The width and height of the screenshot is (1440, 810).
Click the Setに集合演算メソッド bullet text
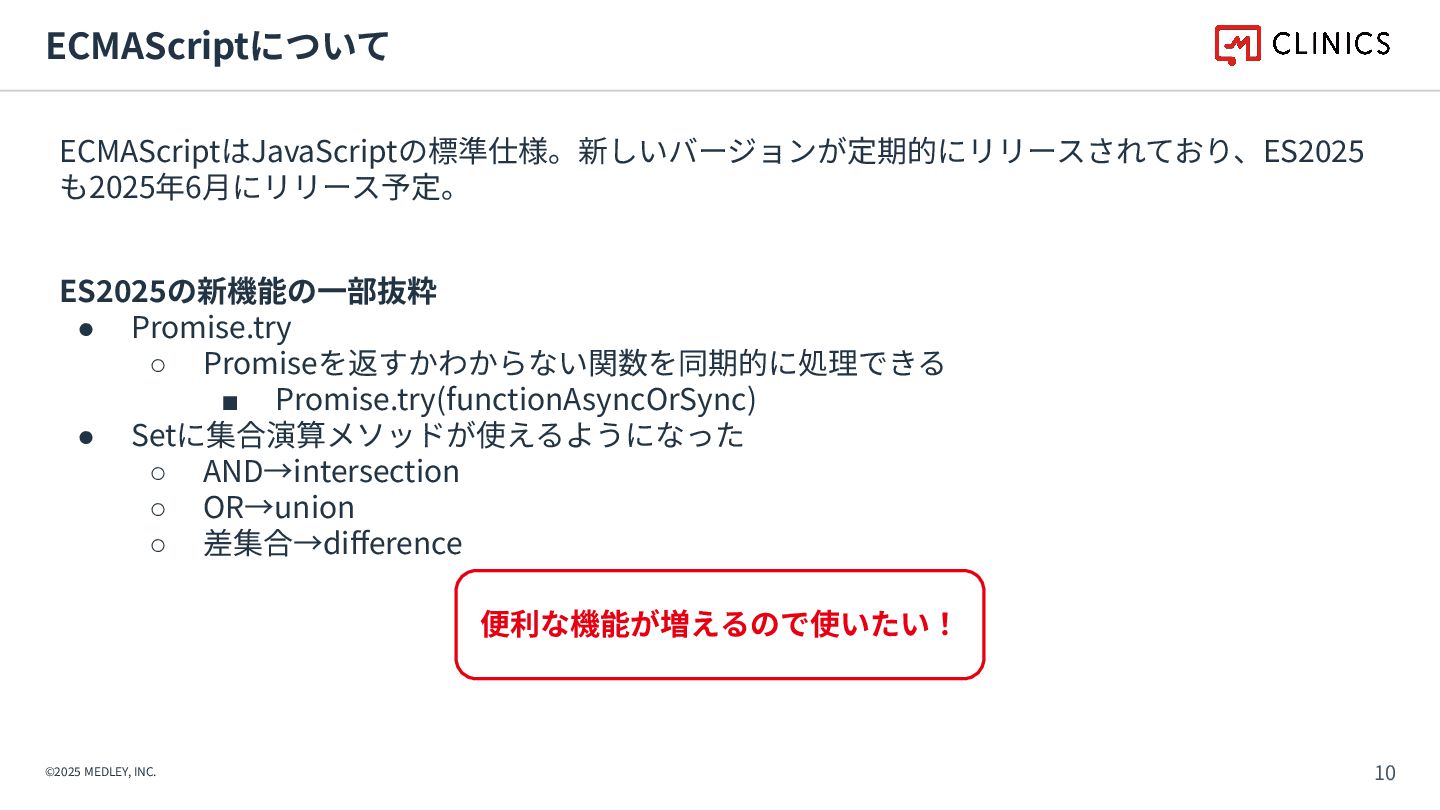pyautogui.click(x=438, y=435)
